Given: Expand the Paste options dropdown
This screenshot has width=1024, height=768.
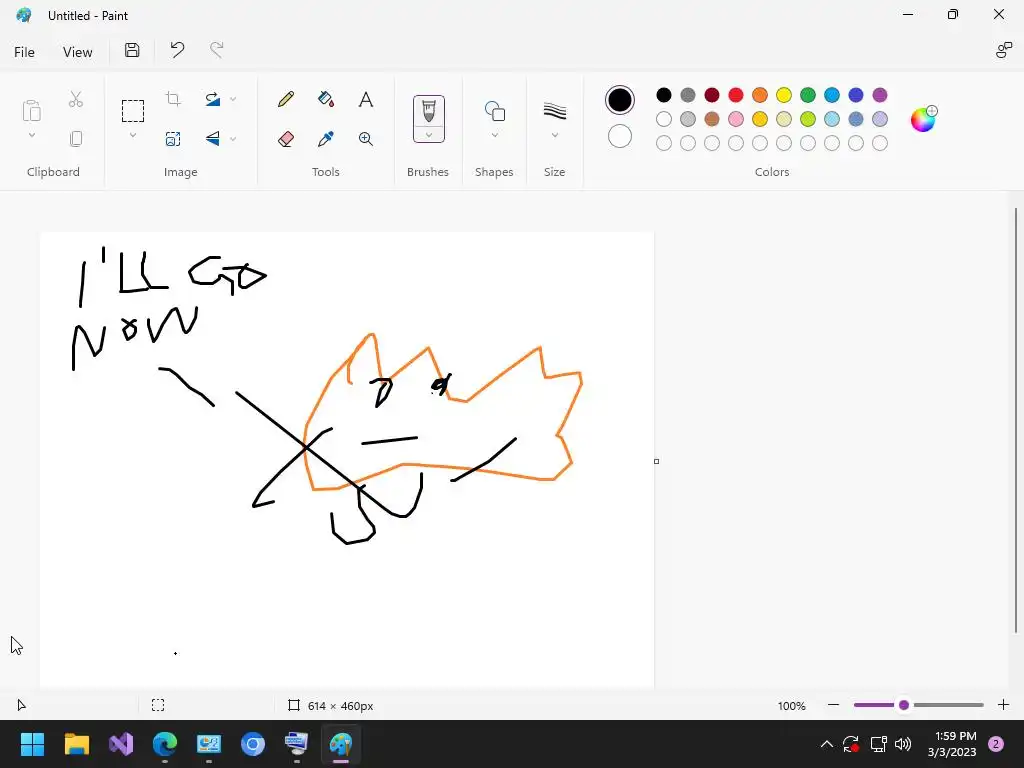Looking at the screenshot, I should (x=31, y=135).
